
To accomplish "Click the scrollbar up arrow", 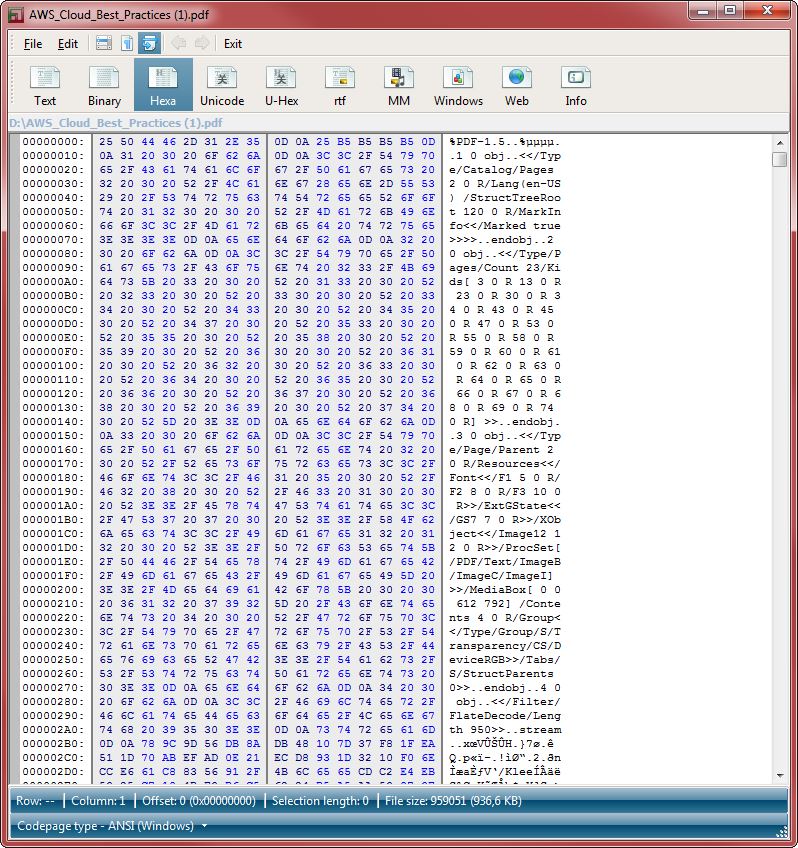I will point(780,143).
